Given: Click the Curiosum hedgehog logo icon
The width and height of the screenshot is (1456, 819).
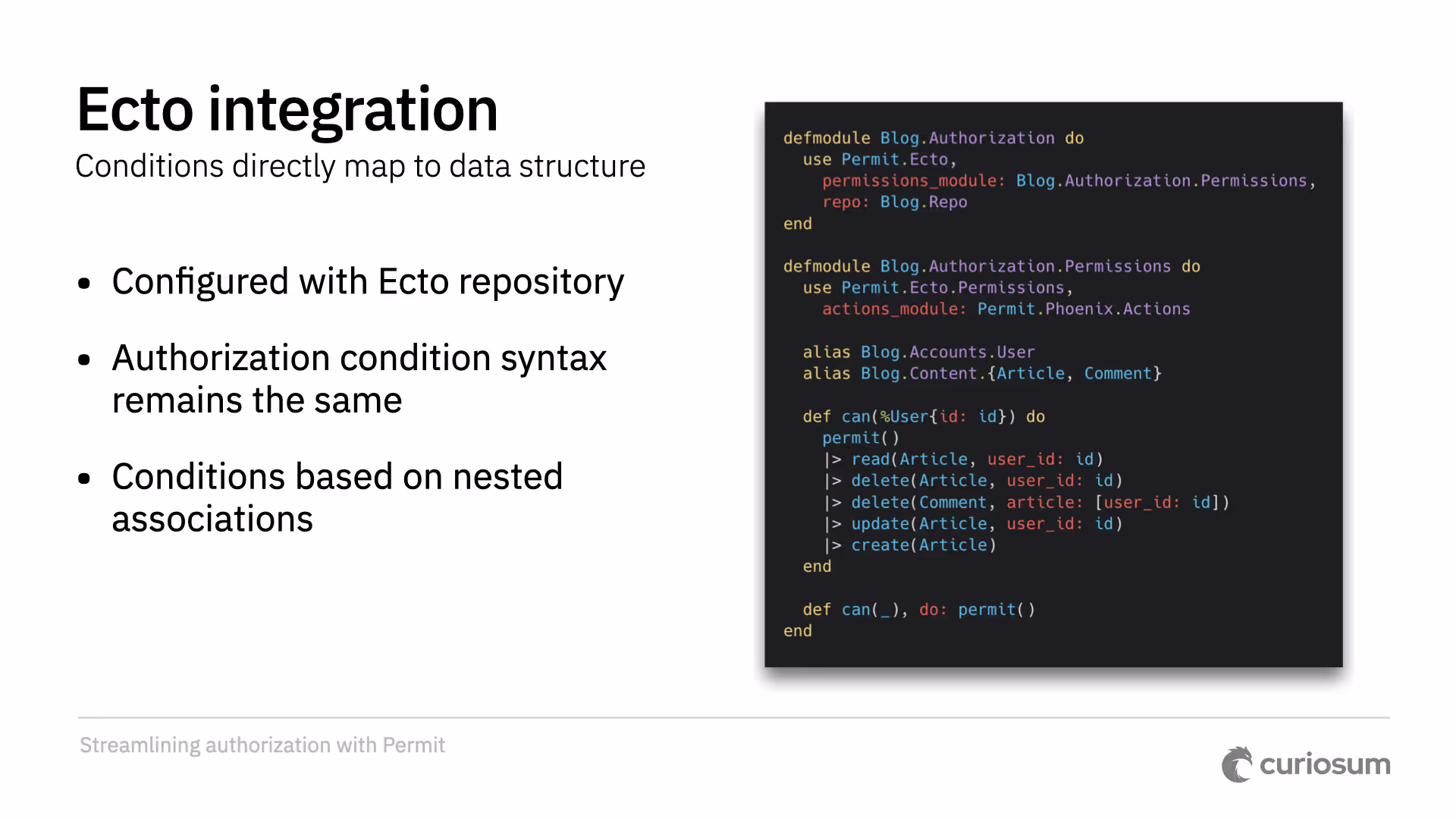Looking at the screenshot, I should pos(1237,764).
